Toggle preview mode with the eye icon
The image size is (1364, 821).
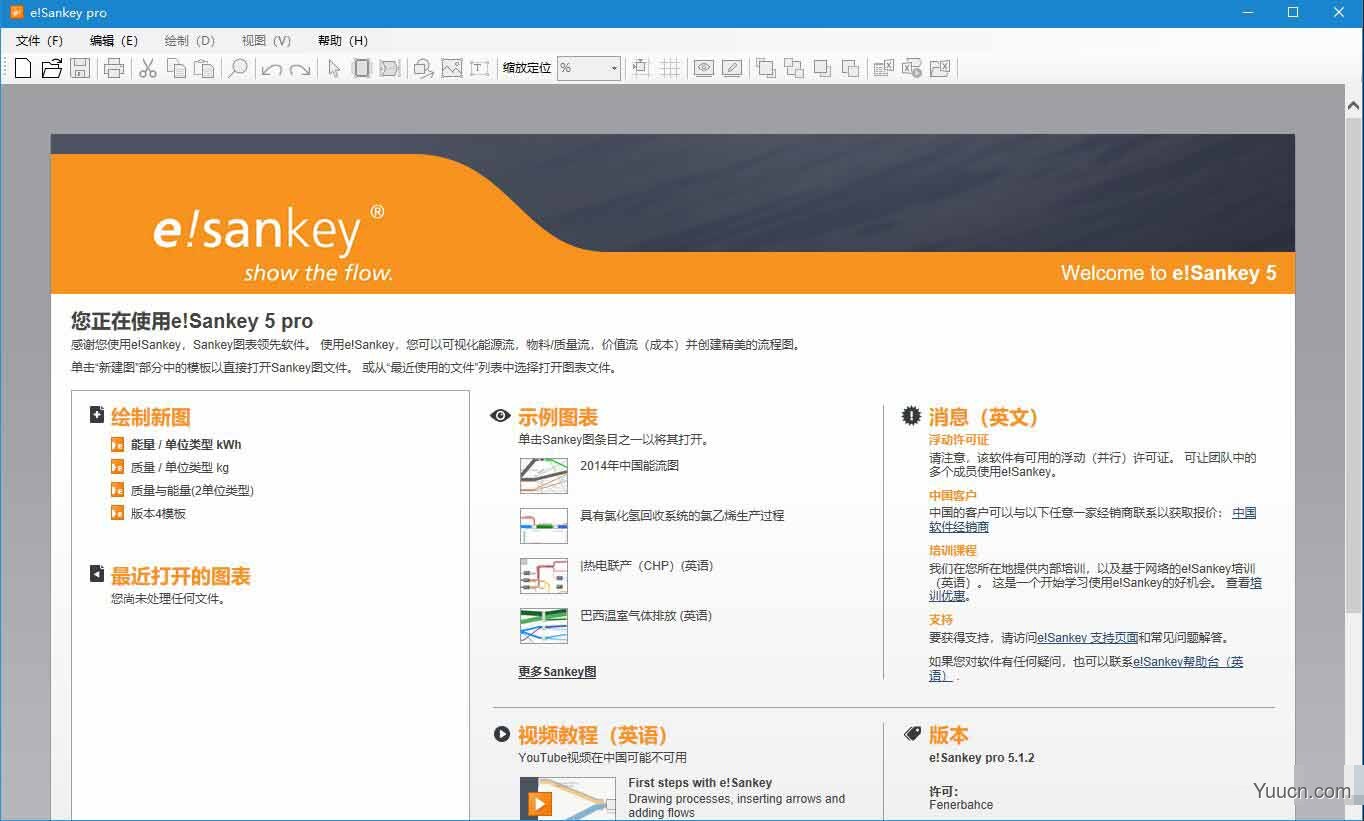point(704,68)
